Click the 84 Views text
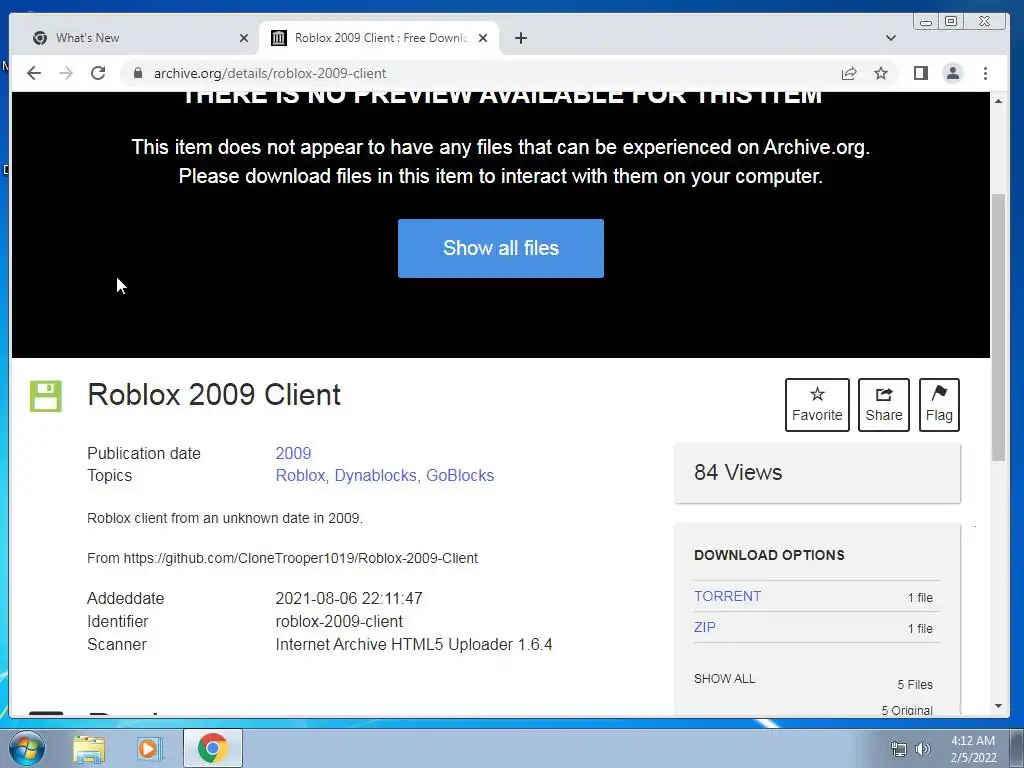 point(738,472)
